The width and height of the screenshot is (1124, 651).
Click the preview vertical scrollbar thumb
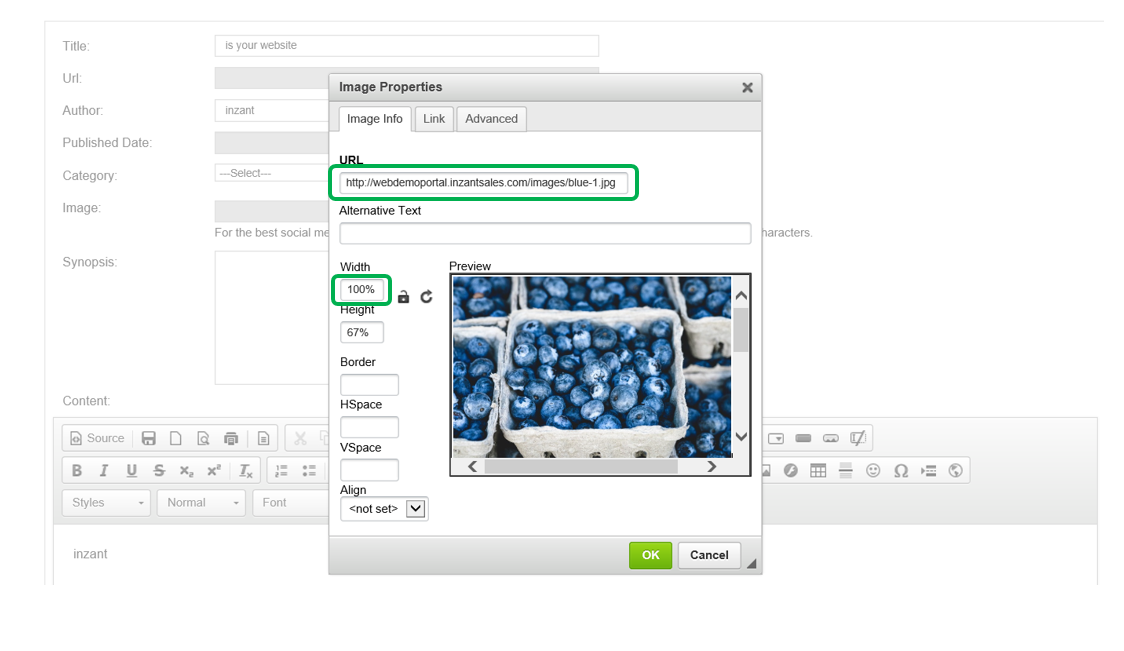click(741, 330)
